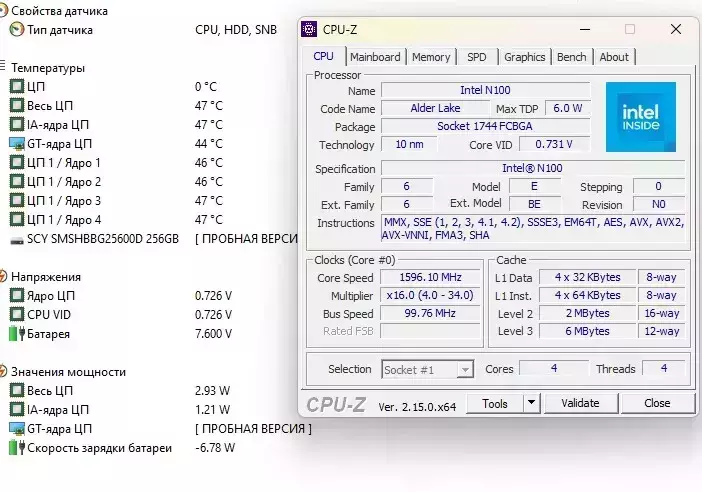The height and width of the screenshot is (492, 702).
Task: Click the icon beside ЦП 1 / Ядро 1
Action: [x=17, y=163]
